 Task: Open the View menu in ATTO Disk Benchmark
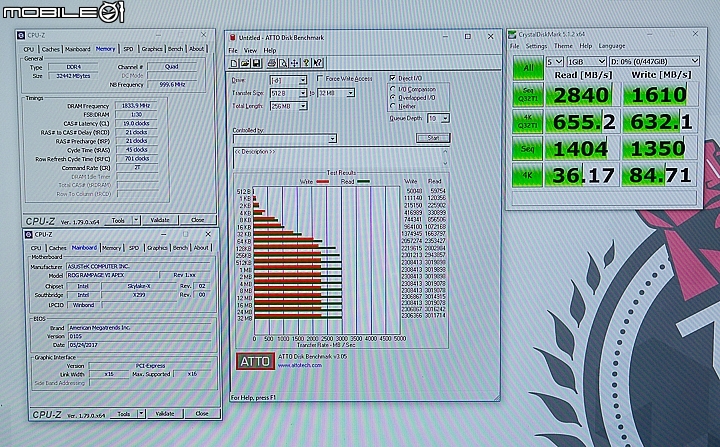(250, 51)
